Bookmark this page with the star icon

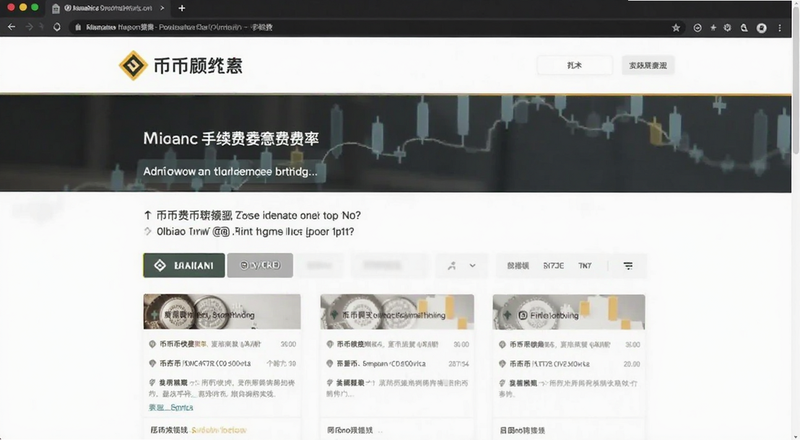676,28
